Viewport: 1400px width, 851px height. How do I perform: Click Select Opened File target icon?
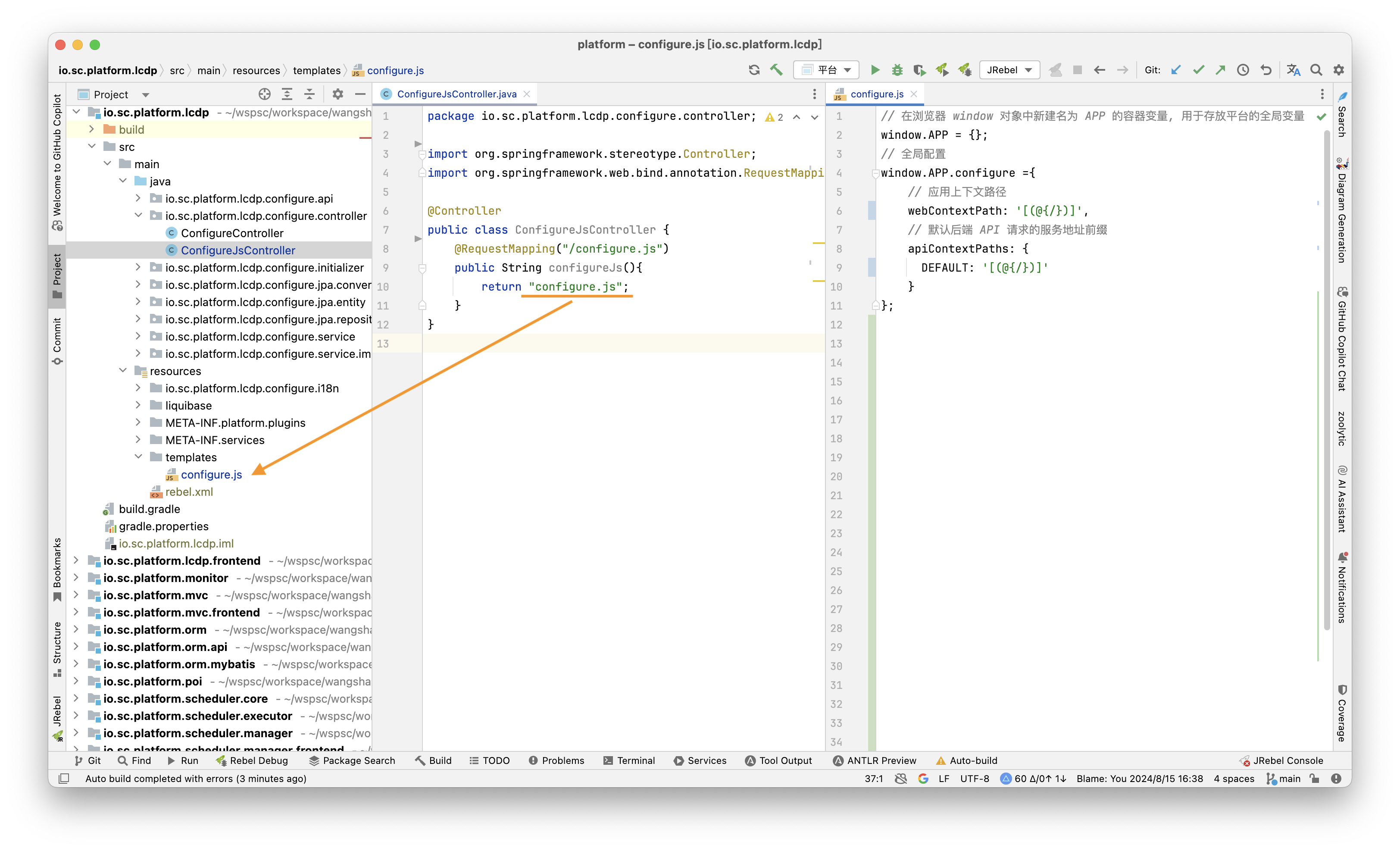tap(264, 94)
